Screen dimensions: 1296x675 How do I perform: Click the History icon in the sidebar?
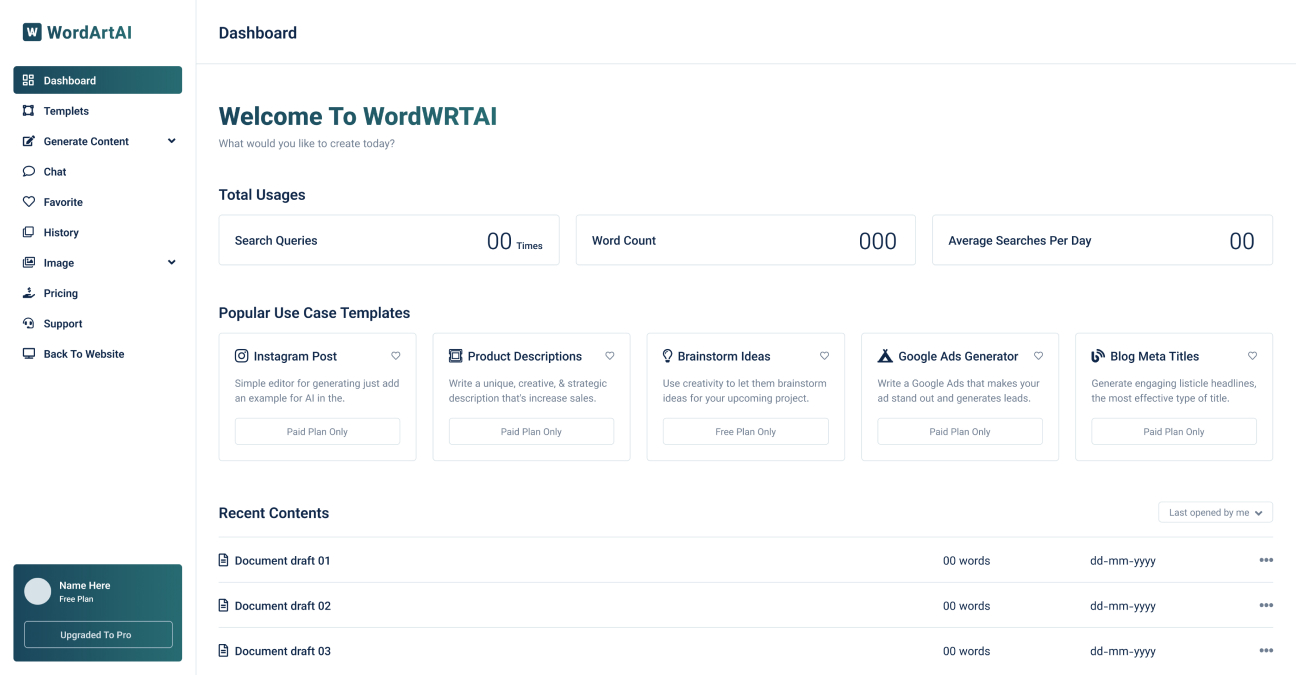point(29,232)
